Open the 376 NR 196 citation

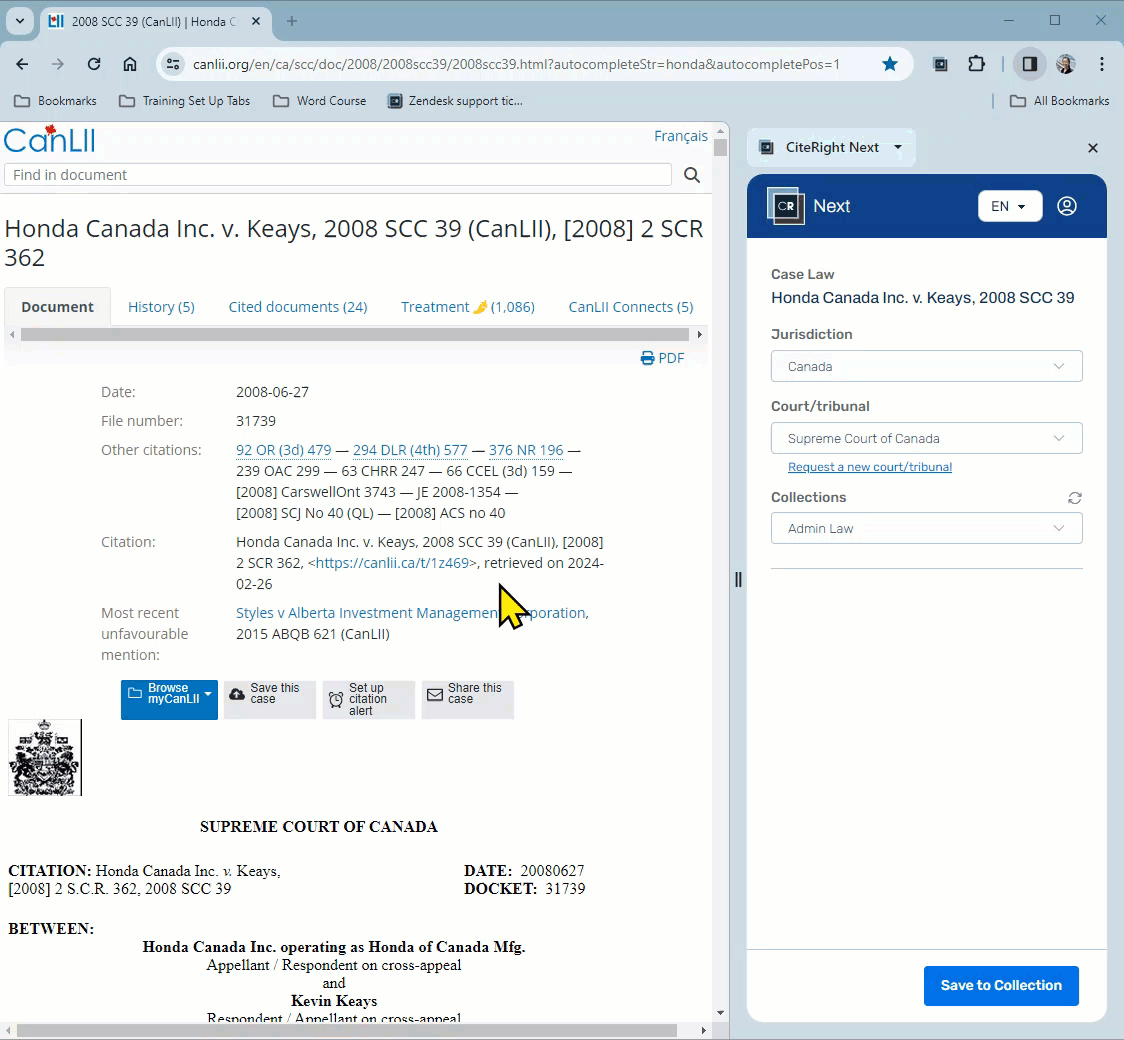(x=526, y=450)
